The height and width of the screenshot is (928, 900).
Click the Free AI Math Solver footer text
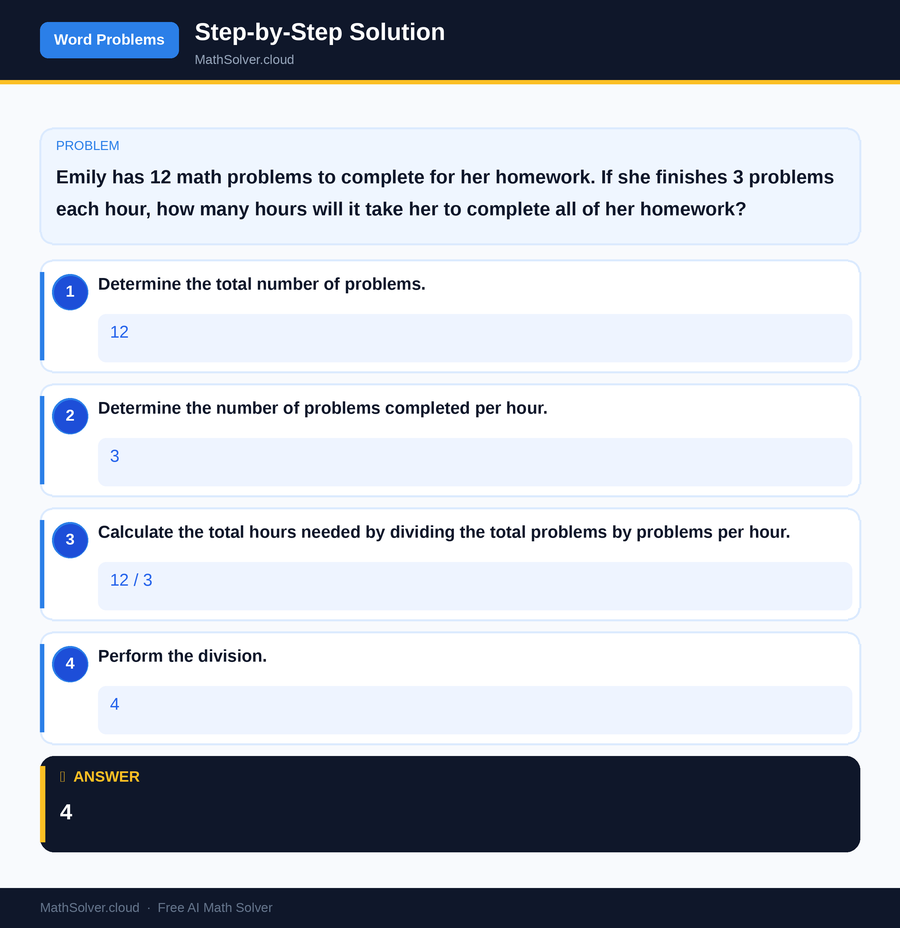(x=215, y=908)
